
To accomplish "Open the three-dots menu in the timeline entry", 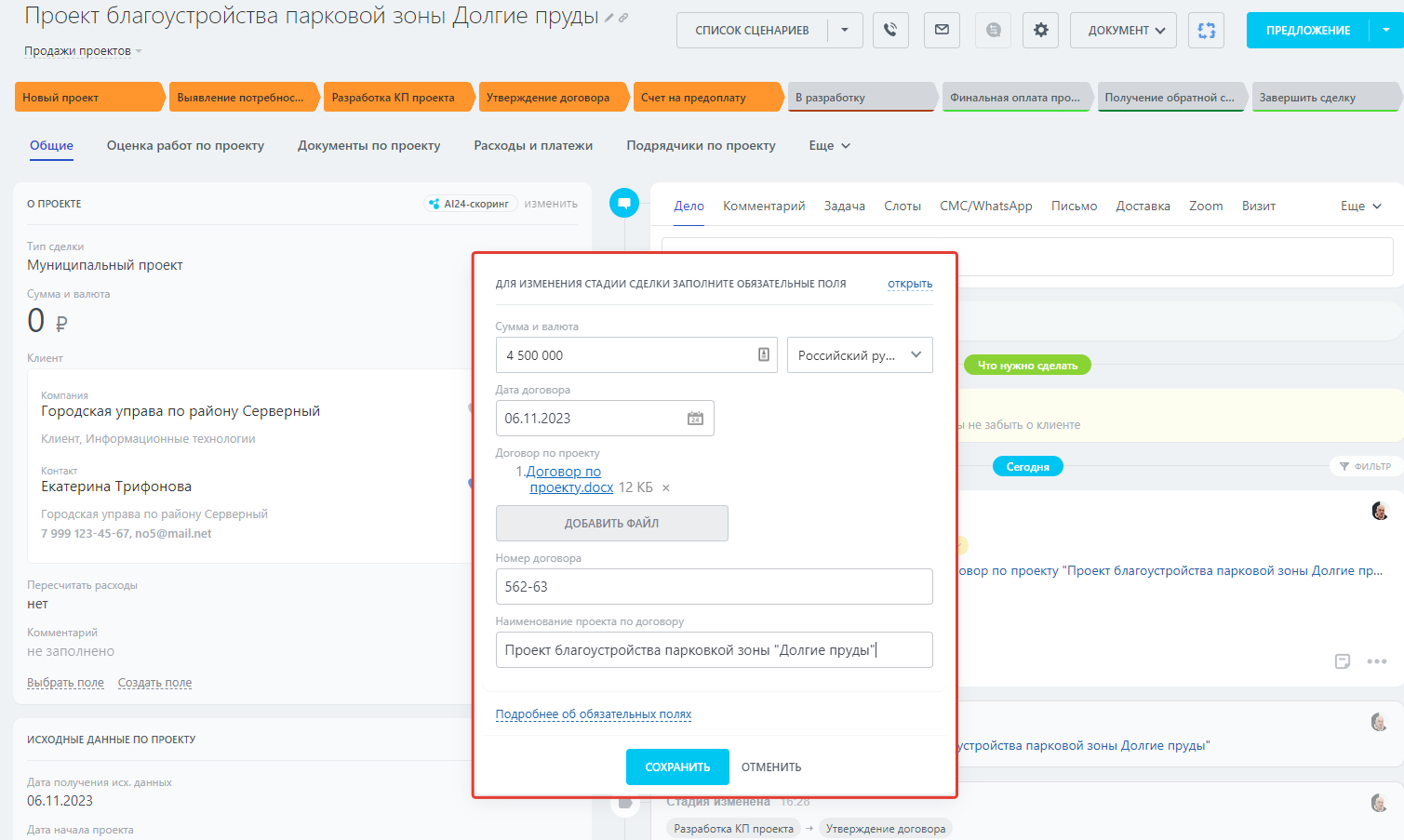I will pos(1377,661).
